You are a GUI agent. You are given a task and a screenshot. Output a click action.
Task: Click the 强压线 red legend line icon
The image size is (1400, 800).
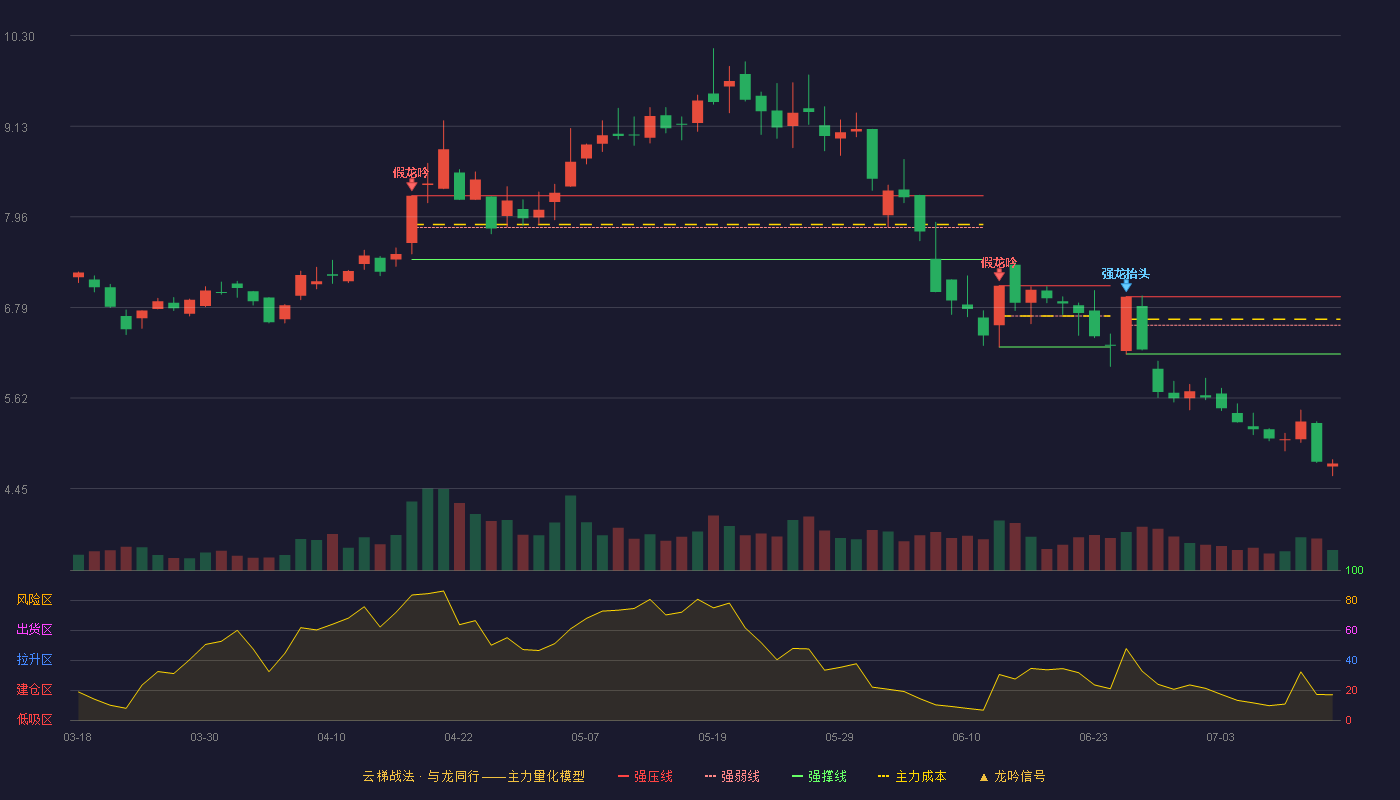(623, 776)
